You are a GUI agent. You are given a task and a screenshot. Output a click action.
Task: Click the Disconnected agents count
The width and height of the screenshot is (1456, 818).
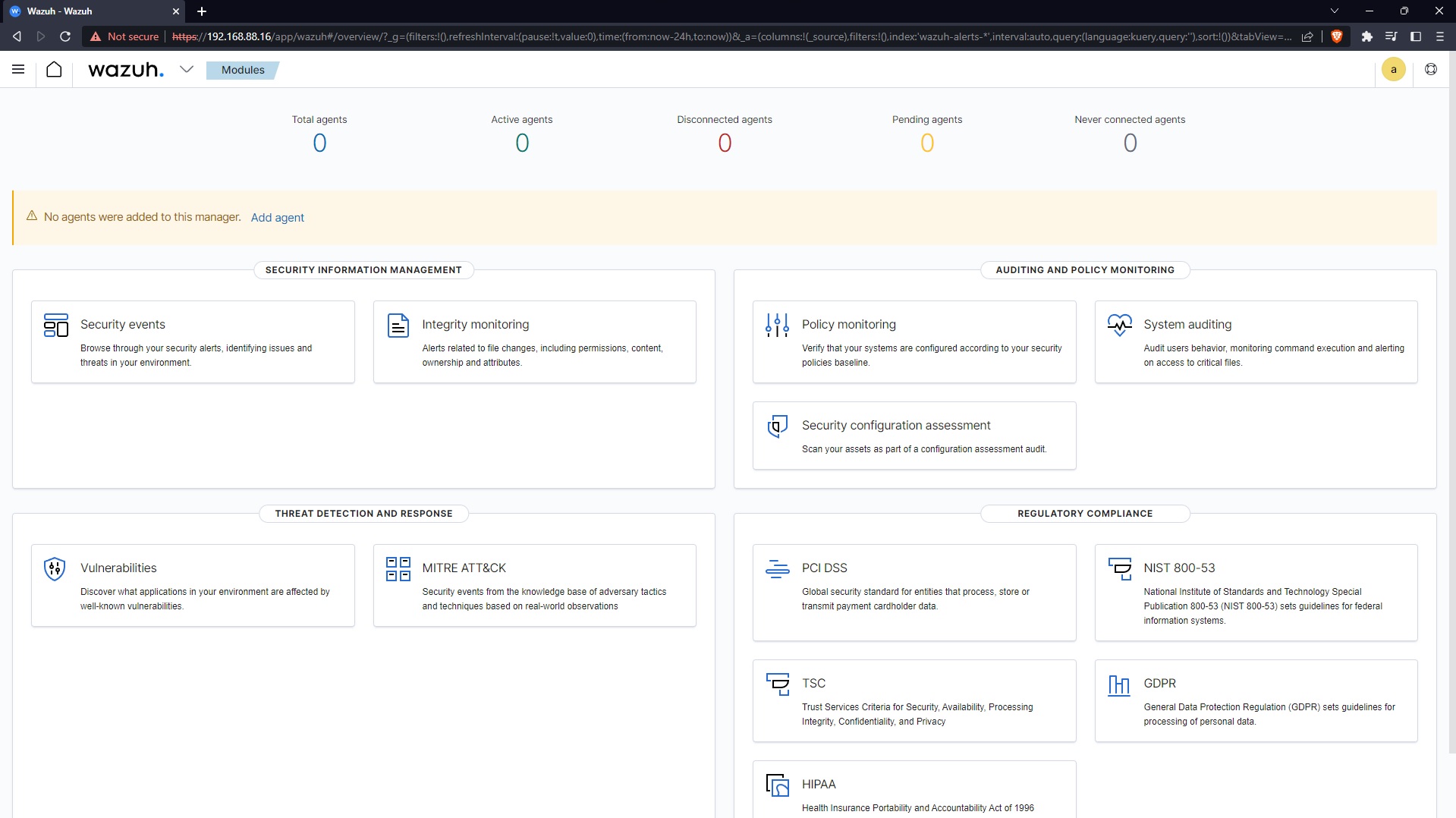[725, 143]
